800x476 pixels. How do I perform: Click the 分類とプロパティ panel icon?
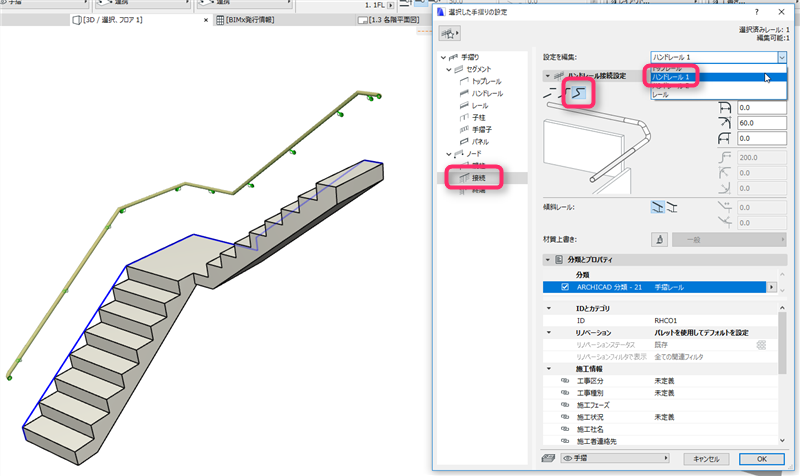click(559, 260)
